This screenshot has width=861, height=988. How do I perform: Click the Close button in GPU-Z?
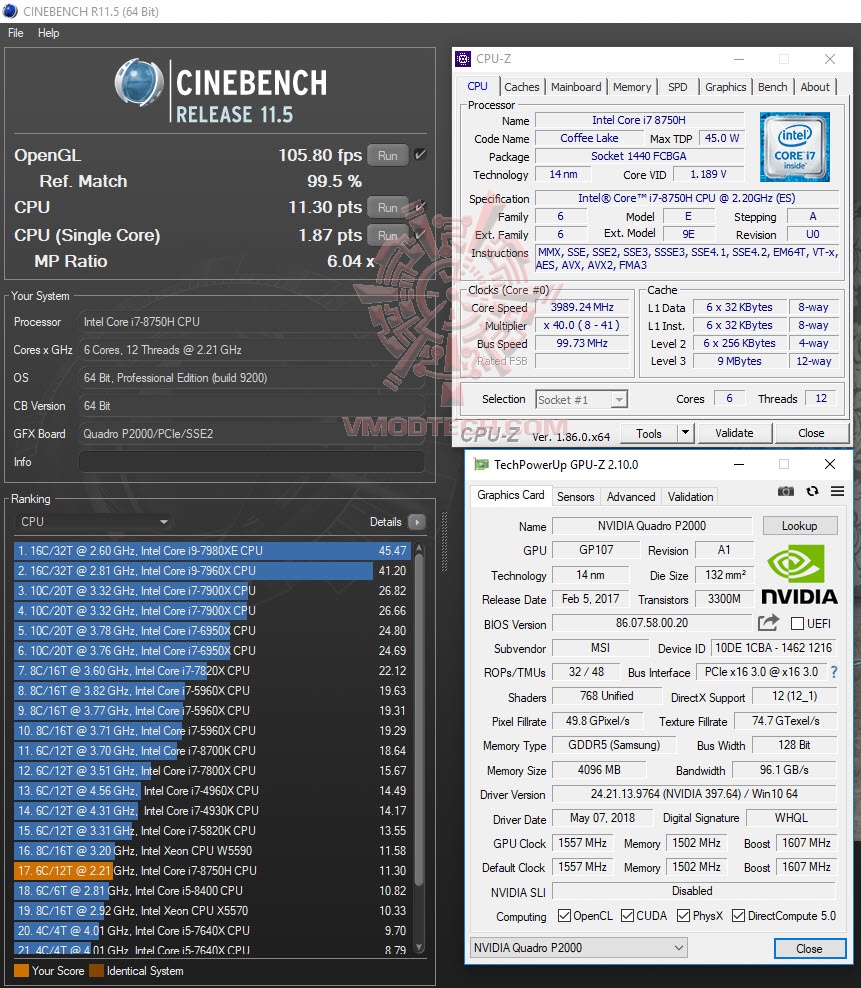click(x=809, y=948)
